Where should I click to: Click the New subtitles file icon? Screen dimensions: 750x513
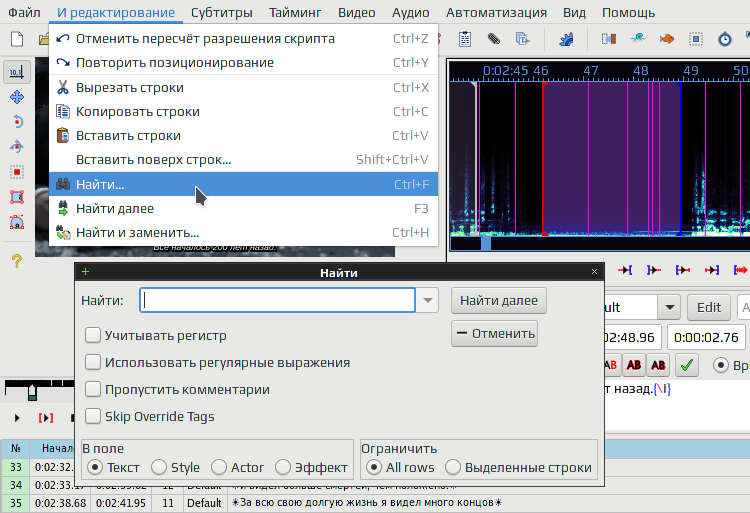tap(17, 39)
